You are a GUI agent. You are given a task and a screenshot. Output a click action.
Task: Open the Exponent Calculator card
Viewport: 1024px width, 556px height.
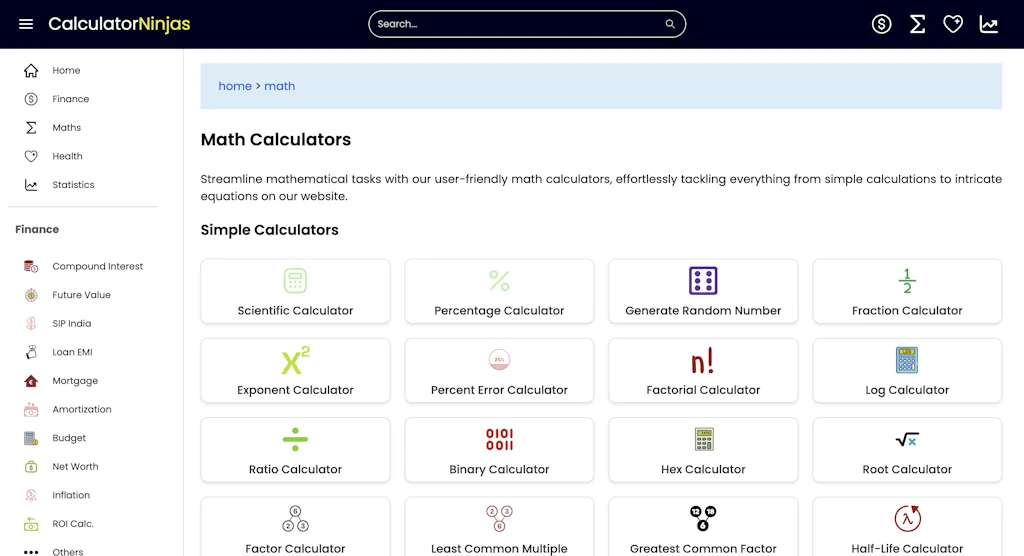point(295,370)
